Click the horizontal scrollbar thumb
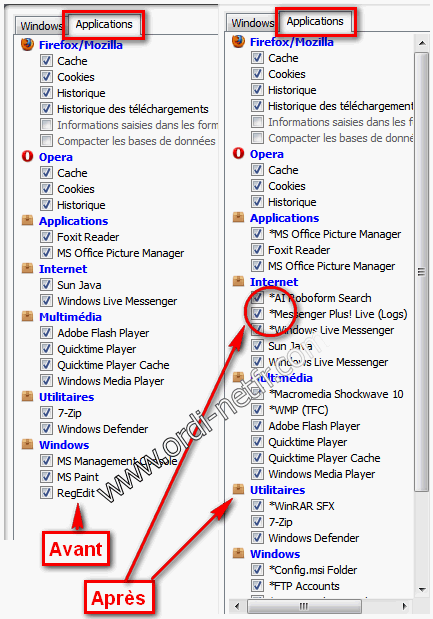Image resolution: width=433 pixels, height=619 pixels. click(x=304, y=606)
